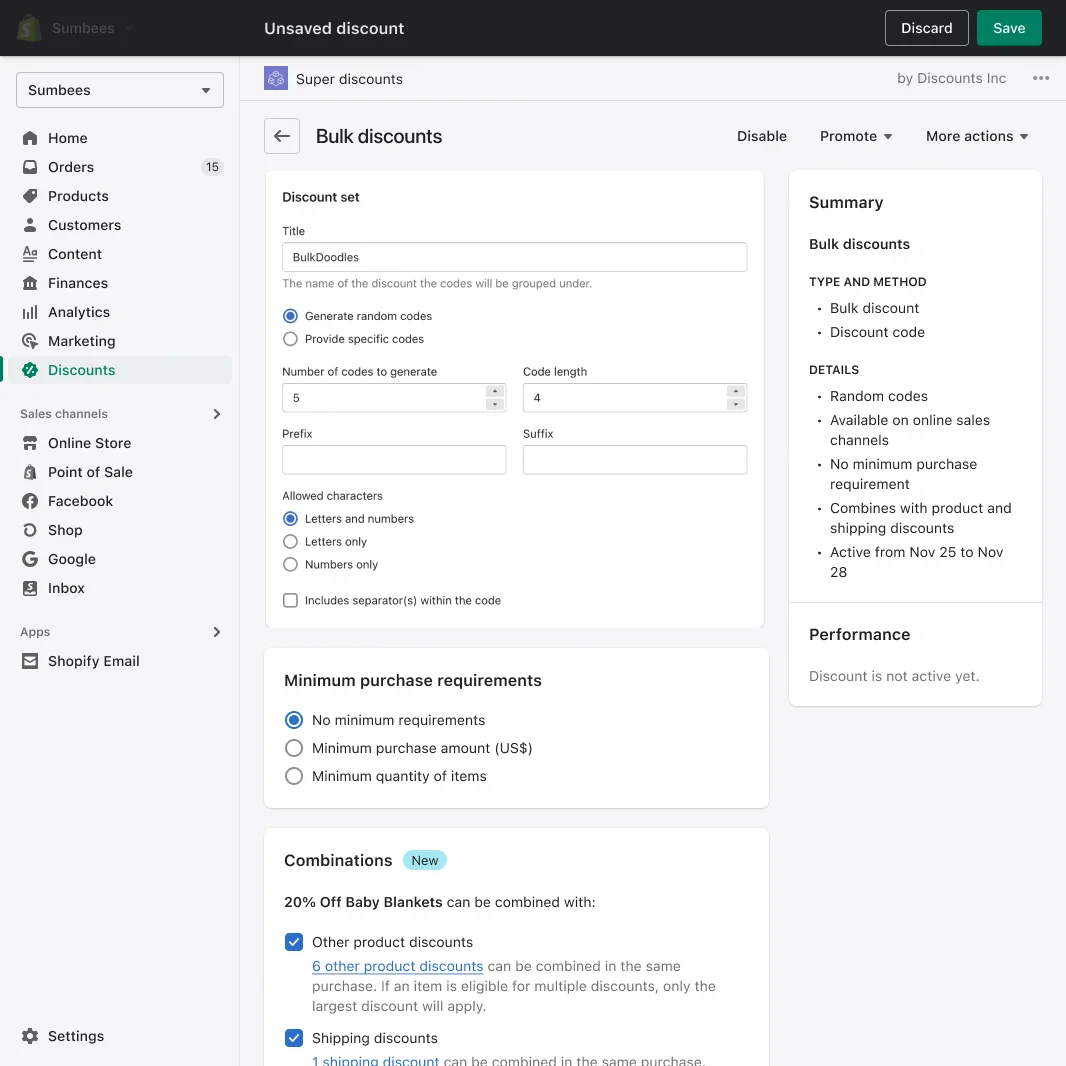Image resolution: width=1066 pixels, height=1066 pixels.
Task: Click the Suffix input field
Action: 635,460
